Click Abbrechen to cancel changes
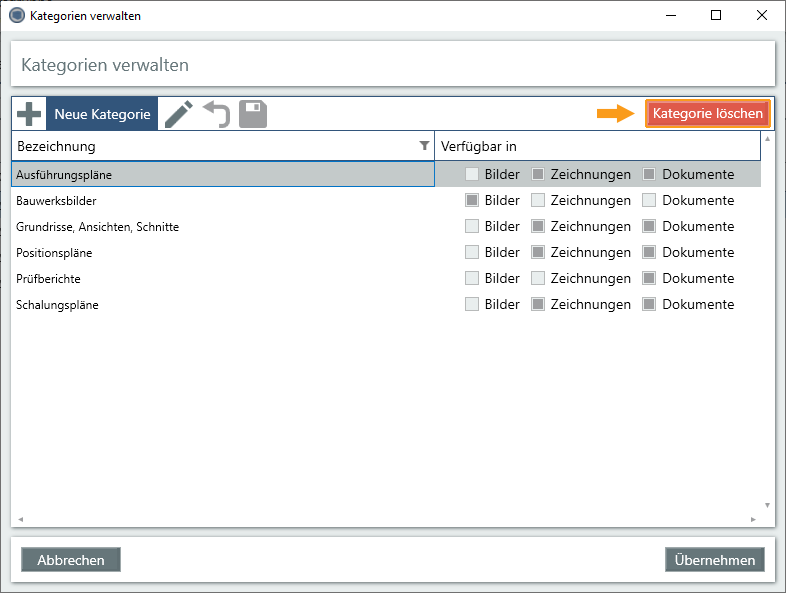Screen dimensions: 786x593 click(x=71, y=560)
